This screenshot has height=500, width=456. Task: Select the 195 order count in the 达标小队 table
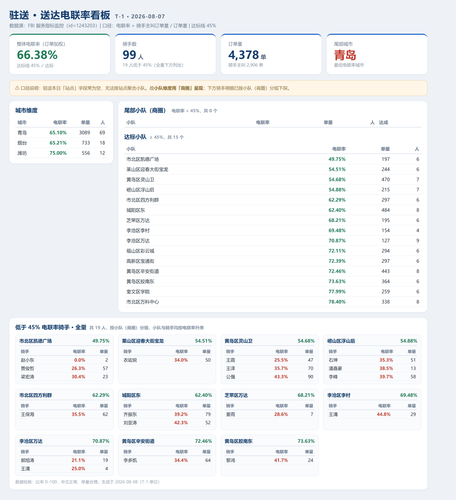tap(386, 220)
